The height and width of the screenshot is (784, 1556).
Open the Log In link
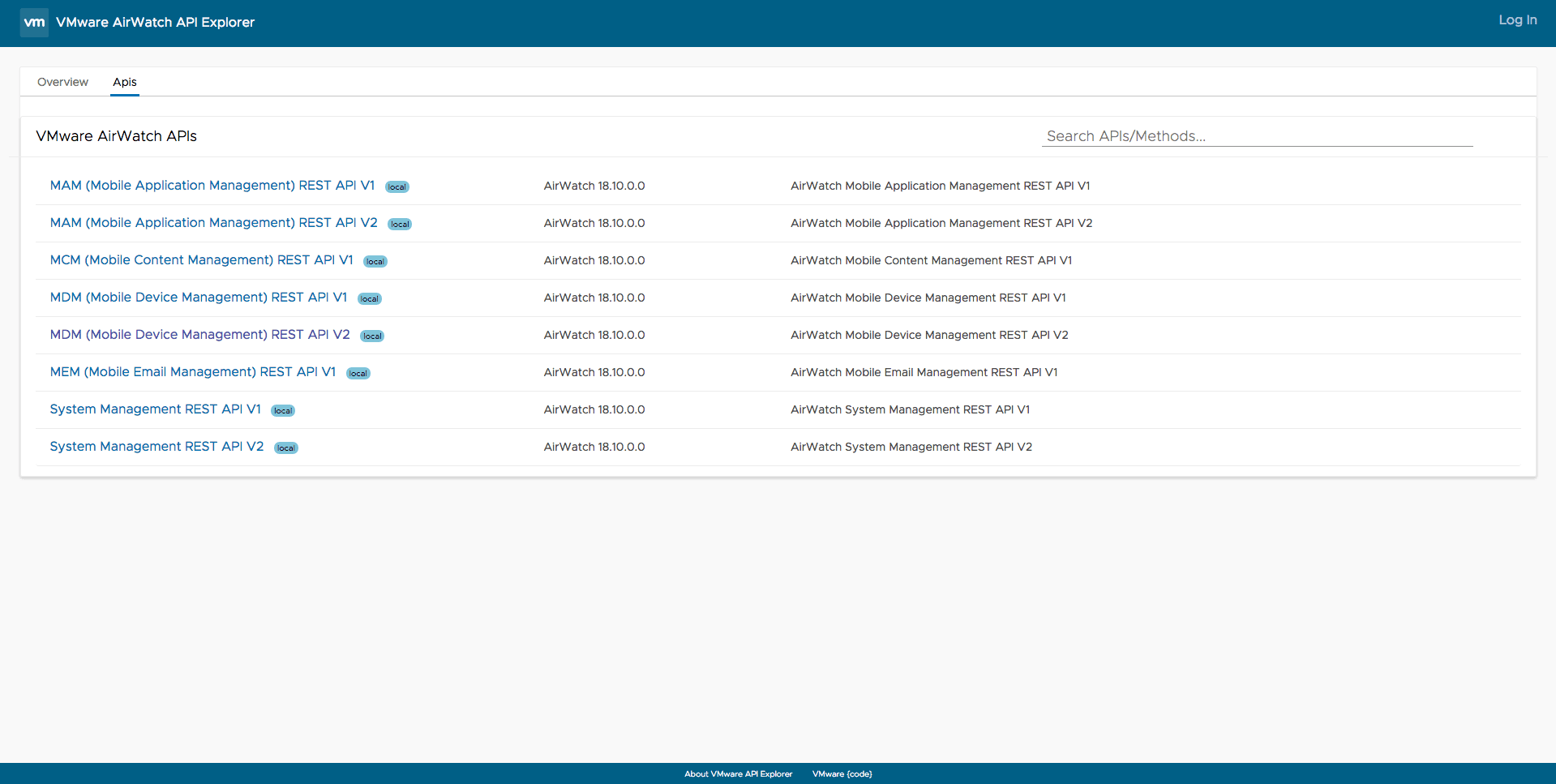point(1517,20)
